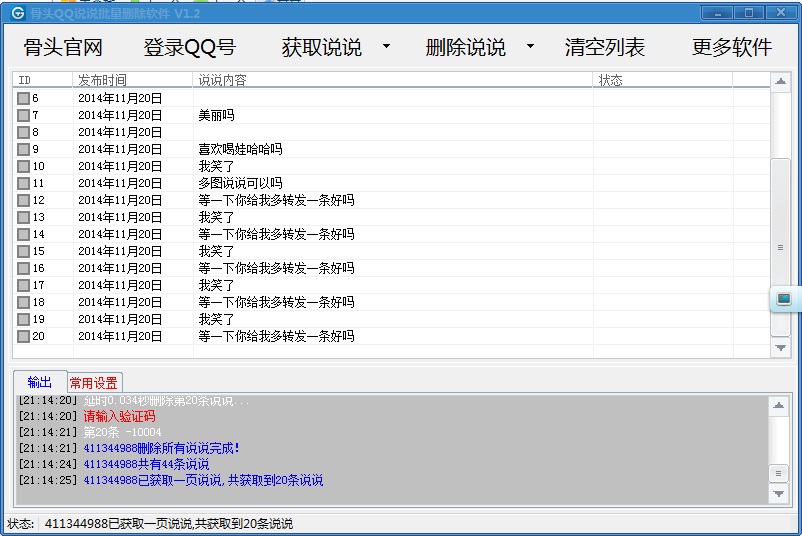This screenshot has height=536, width=802.
Task: Check the box for row ID 13
Action: [24, 217]
